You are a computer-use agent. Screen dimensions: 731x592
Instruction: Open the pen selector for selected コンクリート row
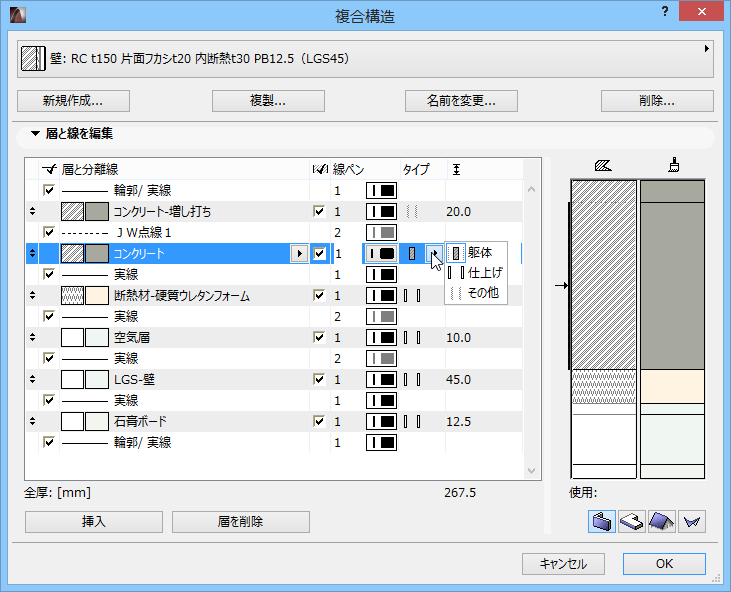381,254
